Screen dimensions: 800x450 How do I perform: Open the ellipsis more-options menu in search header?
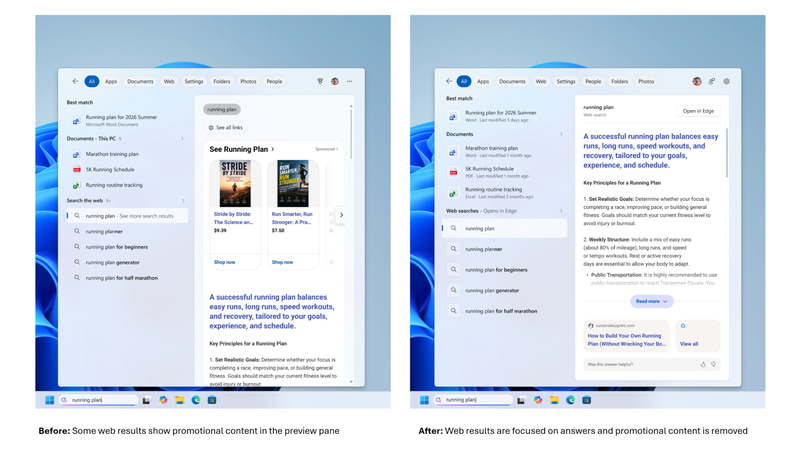(349, 81)
